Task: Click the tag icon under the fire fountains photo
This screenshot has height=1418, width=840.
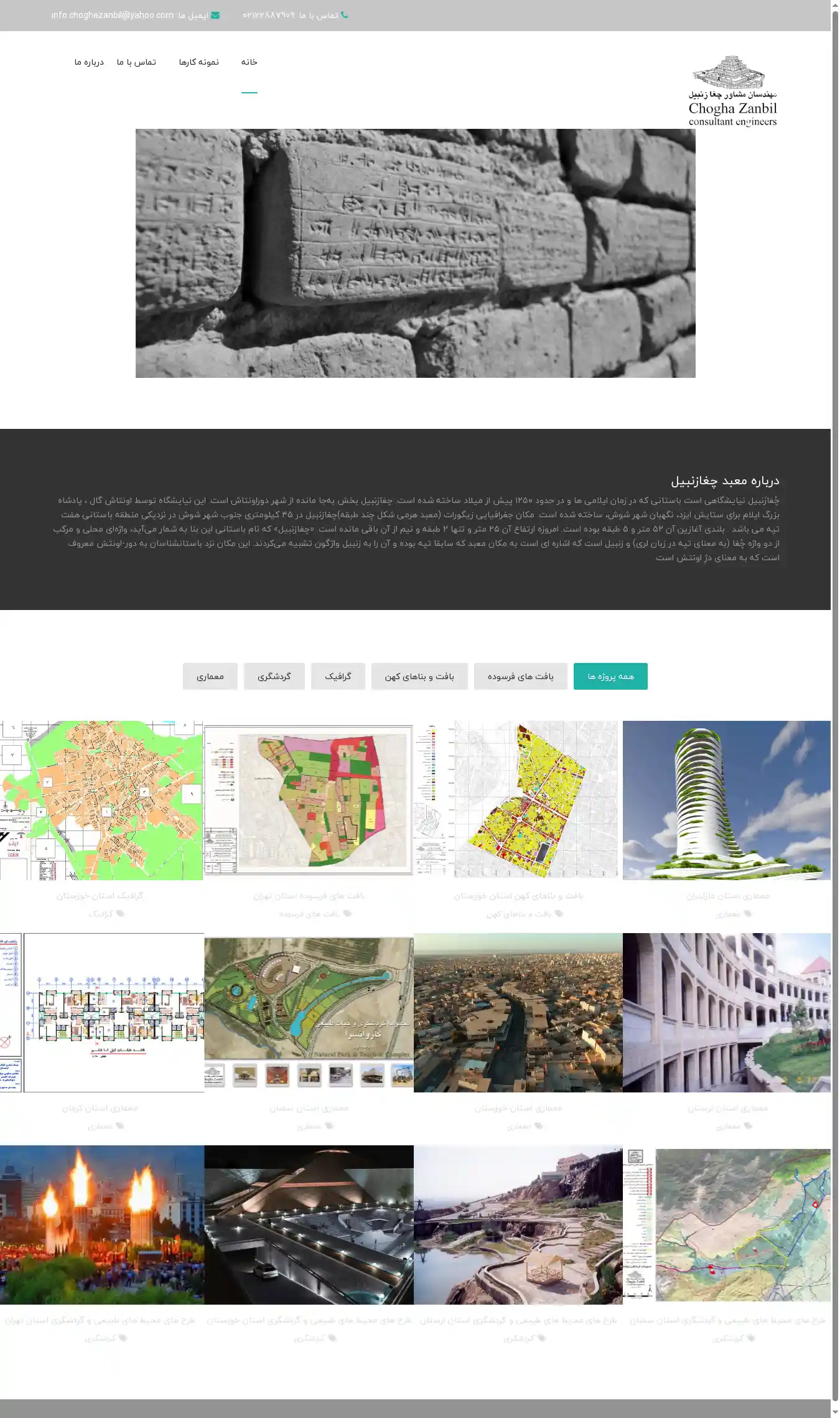Action: (123, 1338)
